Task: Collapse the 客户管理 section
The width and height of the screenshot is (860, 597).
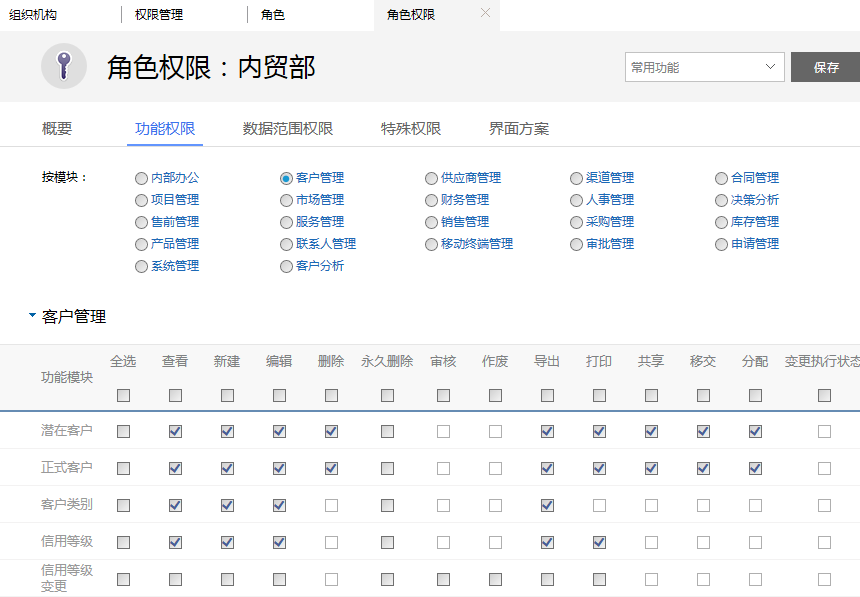Action: tap(33, 315)
